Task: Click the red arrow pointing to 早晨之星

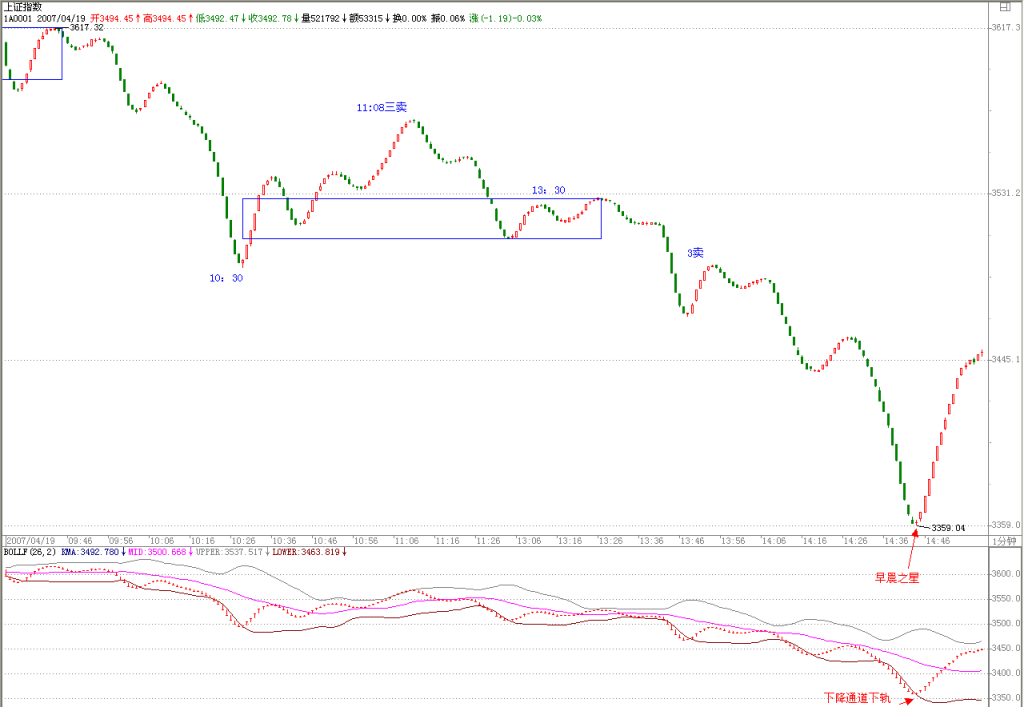Action: coord(912,548)
